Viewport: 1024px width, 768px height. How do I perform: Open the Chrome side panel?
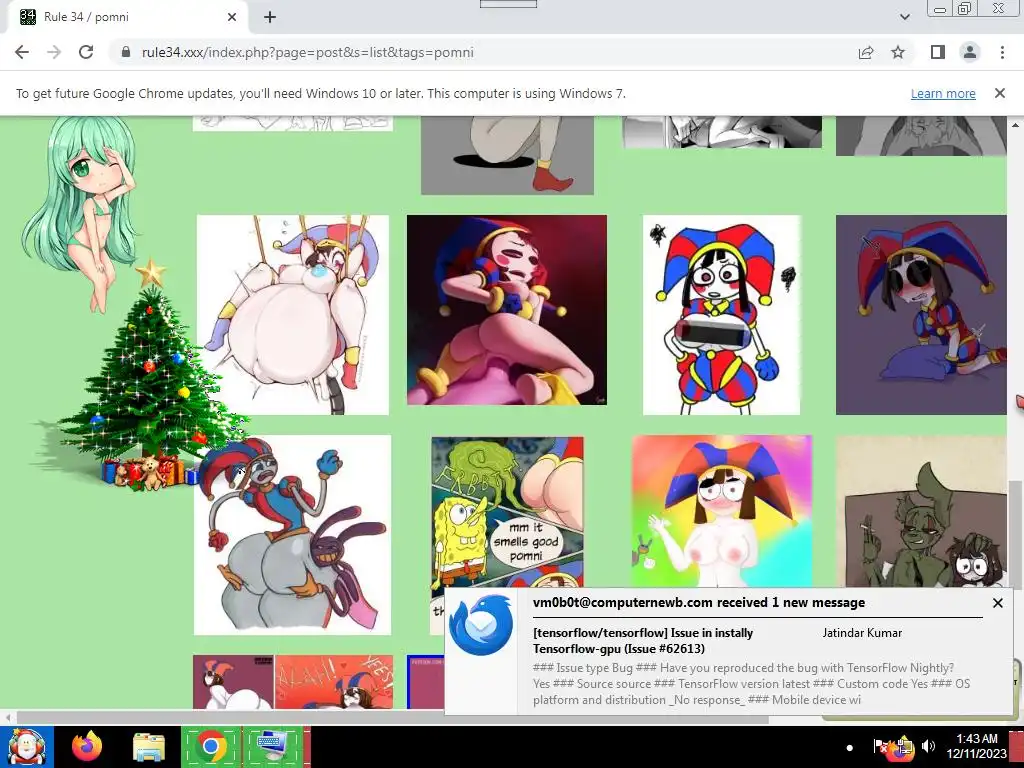coord(938,52)
